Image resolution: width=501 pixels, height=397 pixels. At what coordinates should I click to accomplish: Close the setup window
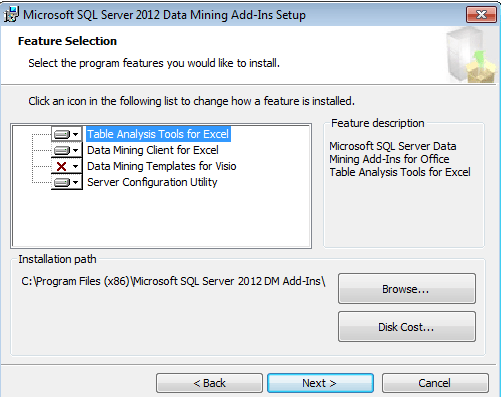coord(481,14)
